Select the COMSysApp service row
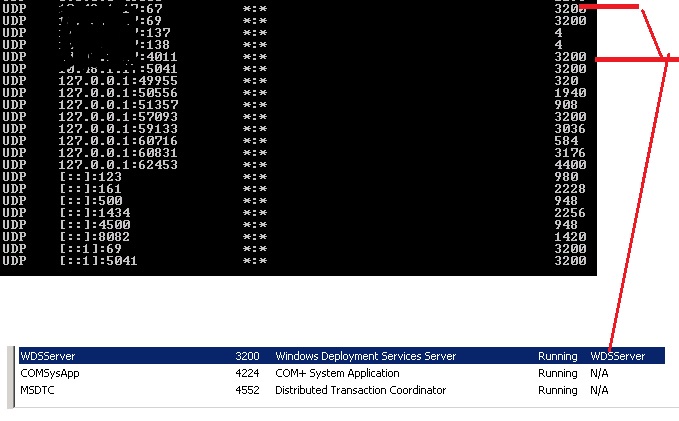 (44, 373)
